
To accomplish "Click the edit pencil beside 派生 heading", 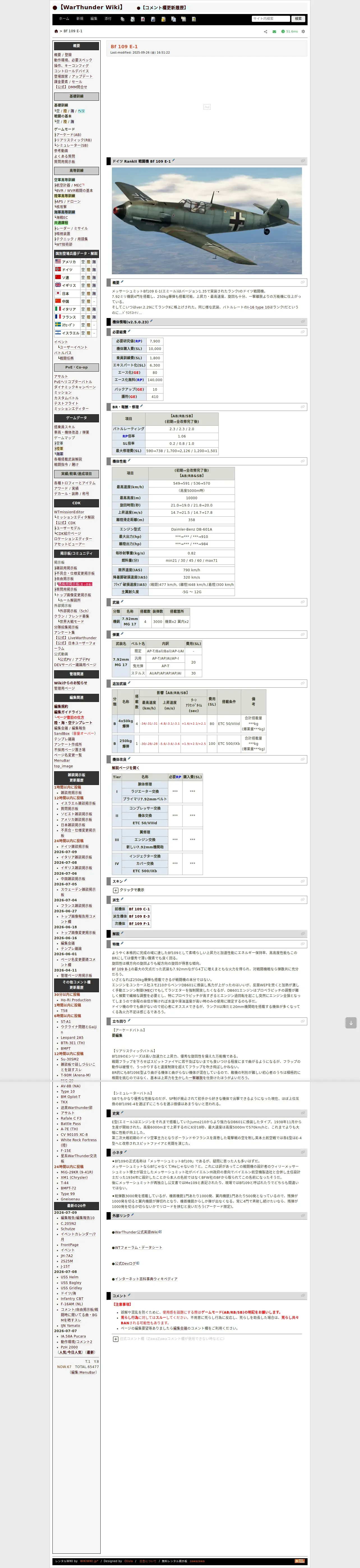I will (x=122, y=899).
